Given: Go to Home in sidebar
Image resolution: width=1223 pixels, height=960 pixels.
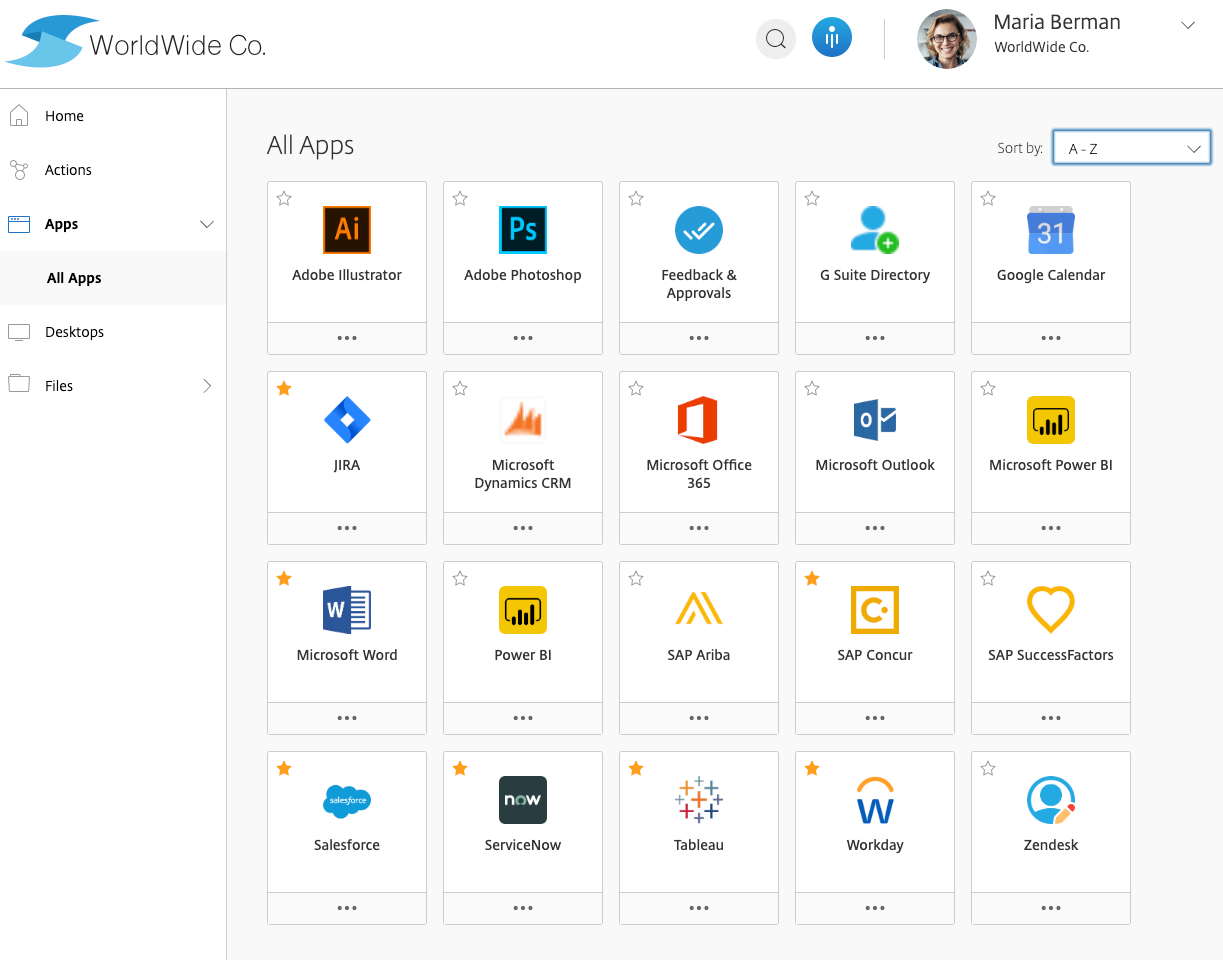Looking at the screenshot, I should (x=113, y=116).
